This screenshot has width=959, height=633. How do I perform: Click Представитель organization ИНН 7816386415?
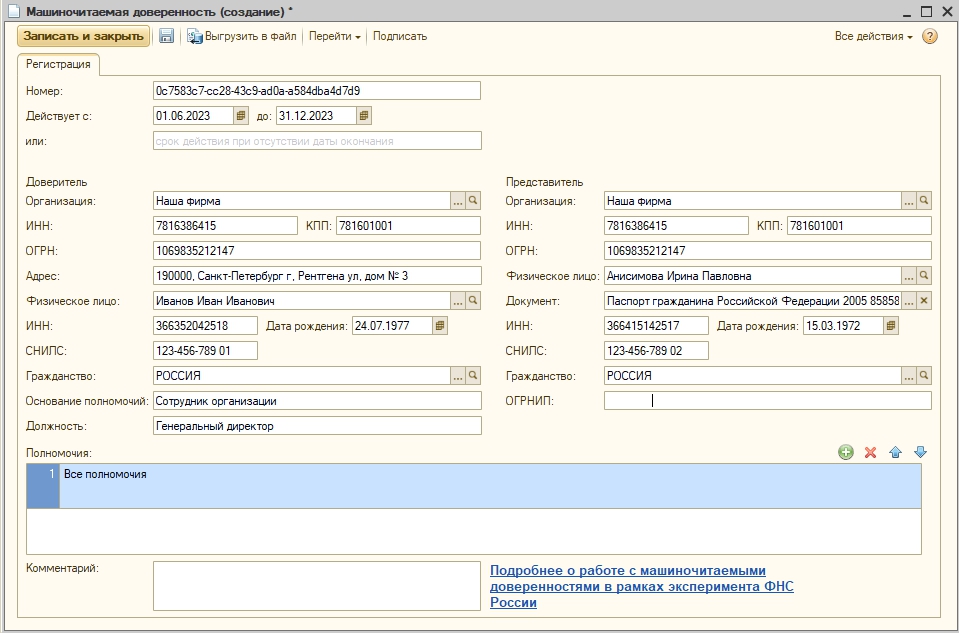point(676,226)
